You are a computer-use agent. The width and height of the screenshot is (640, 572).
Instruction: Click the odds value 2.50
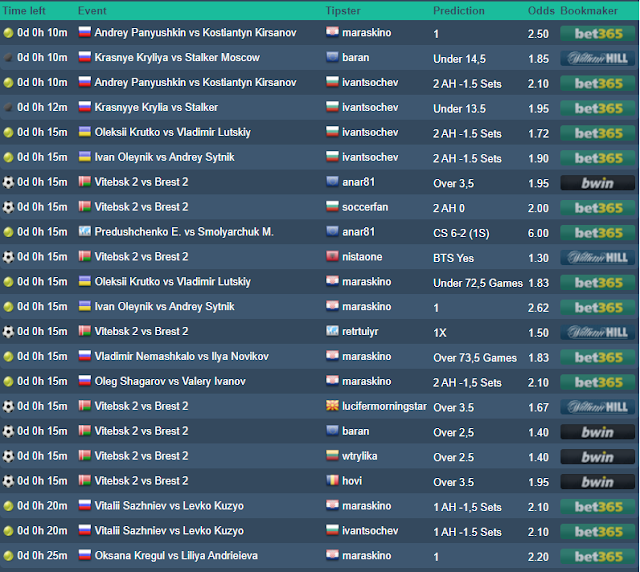[538, 34]
